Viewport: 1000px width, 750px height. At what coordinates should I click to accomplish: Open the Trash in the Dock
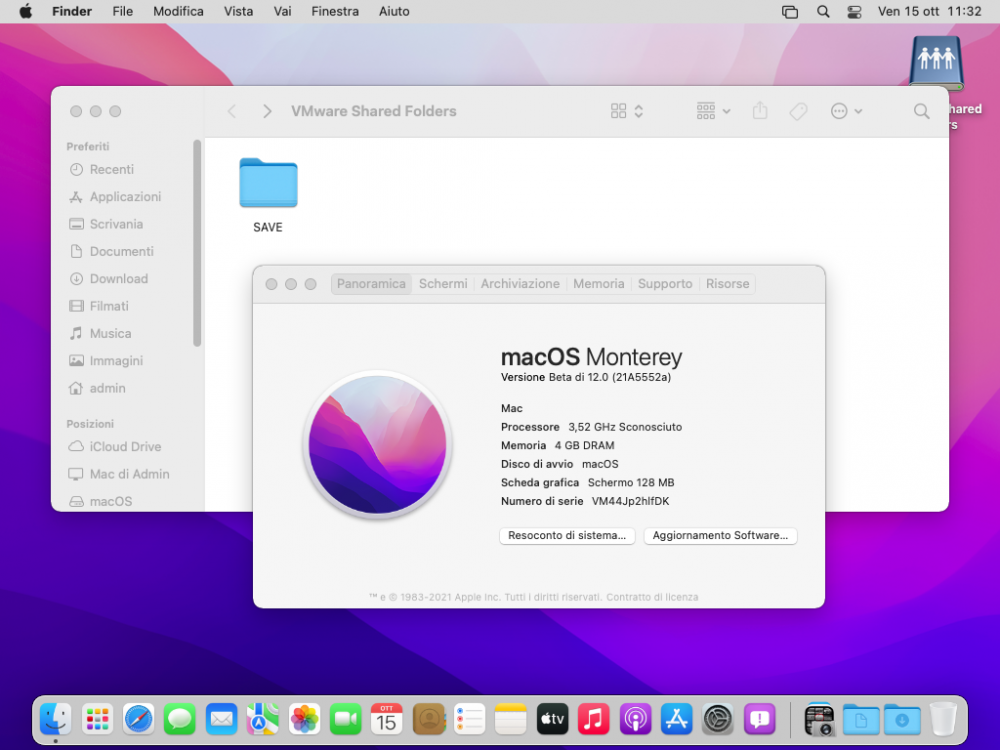(943, 719)
